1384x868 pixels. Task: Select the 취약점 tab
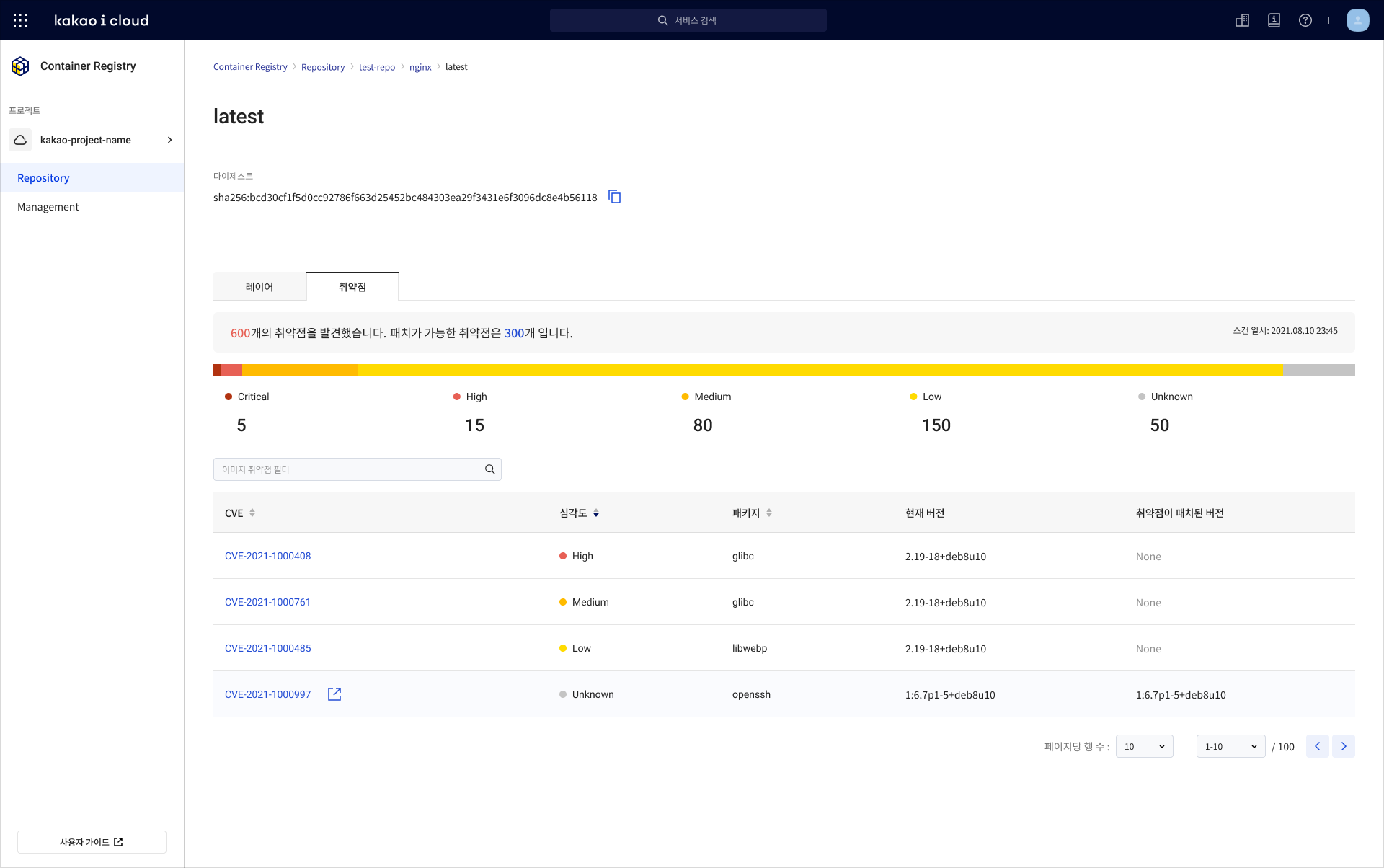(x=352, y=286)
